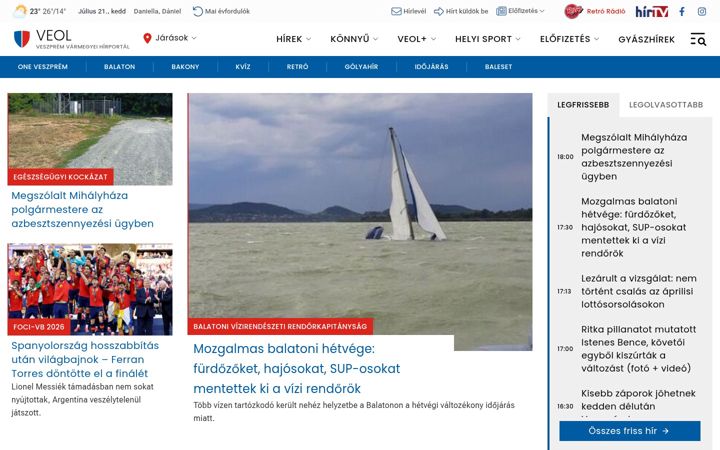Select BALESET in blue bar

[x=498, y=67]
